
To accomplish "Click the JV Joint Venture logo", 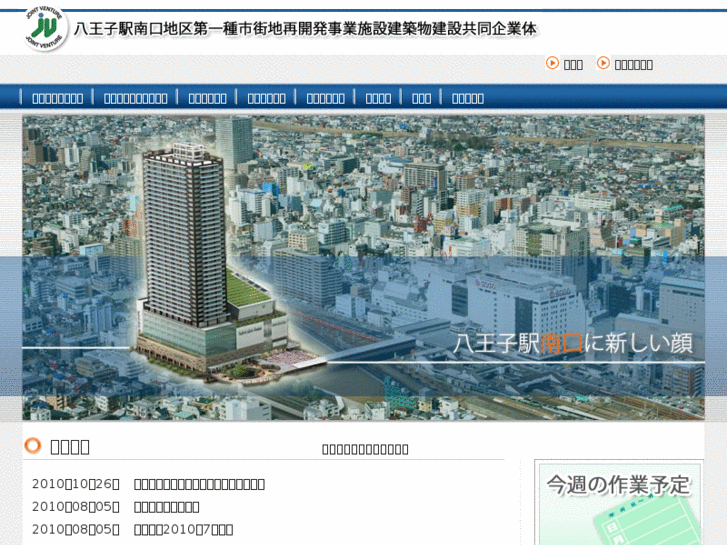I will pyautogui.click(x=45, y=29).
